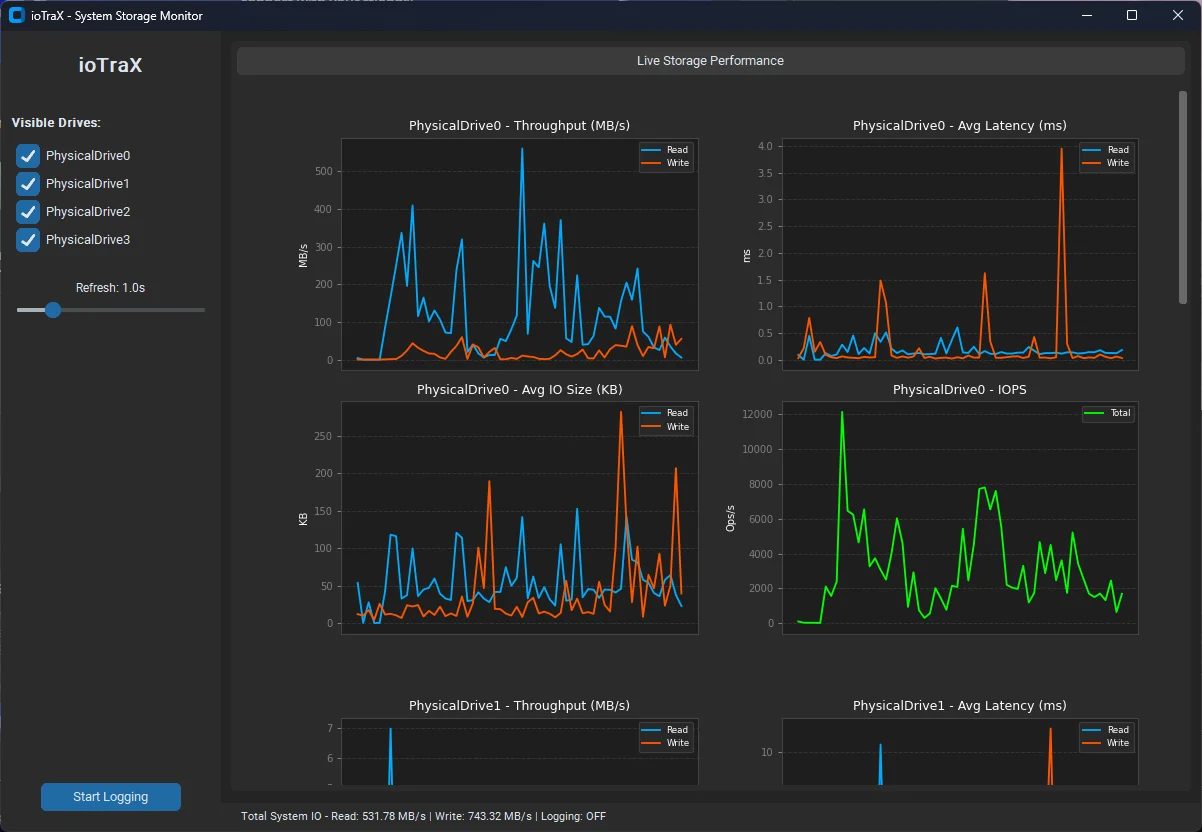Image resolution: width=1202 pixels, height=832 pixels.
Task: Click the Live Storage Performance header bar
Action: (x=710, y=61)
